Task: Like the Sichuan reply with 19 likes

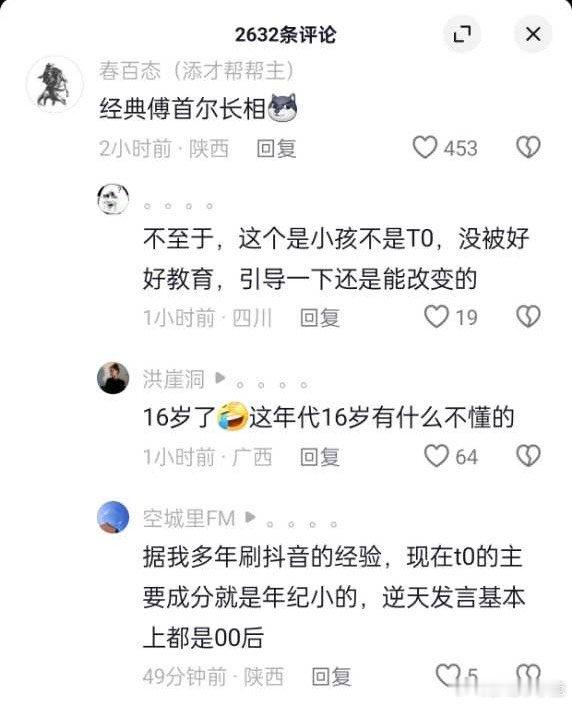Action: 436,317
